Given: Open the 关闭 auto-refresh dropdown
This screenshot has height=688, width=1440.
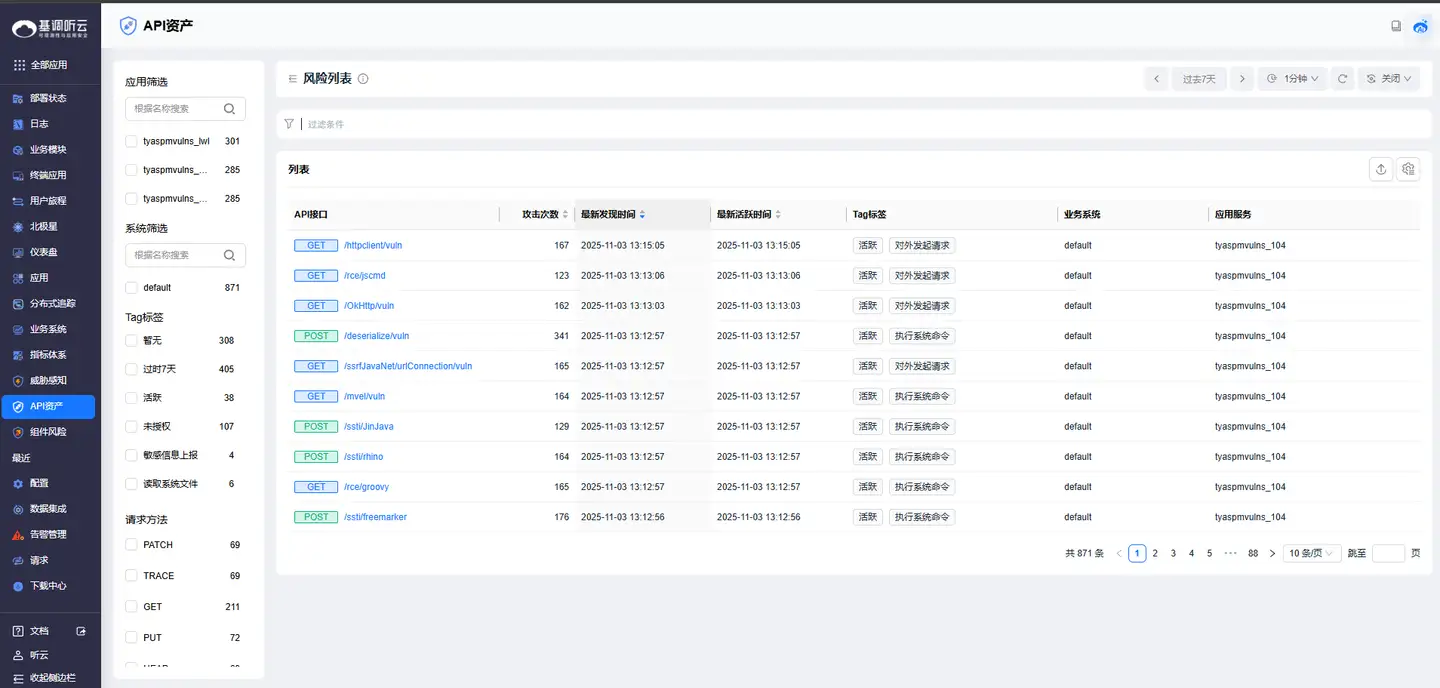Looking at the screenshot, I should tap(1389, 79).
